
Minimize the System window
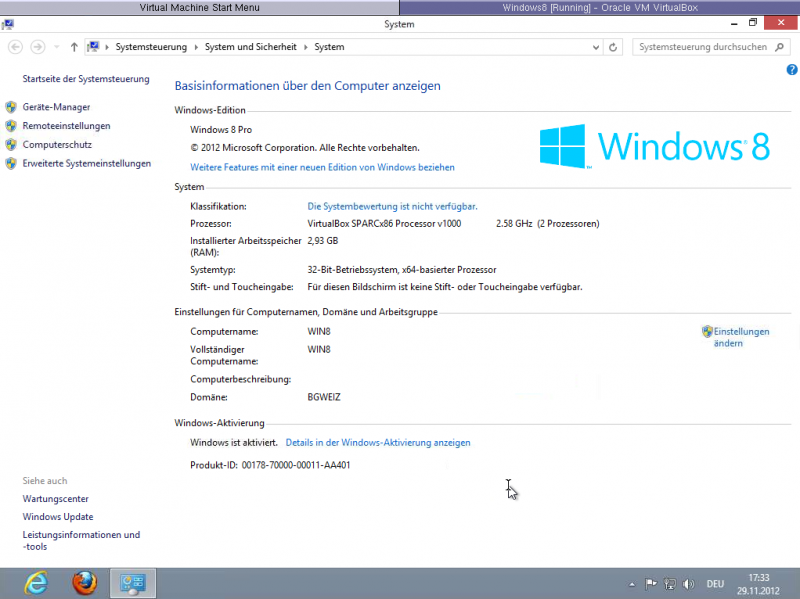coord(734,23)
